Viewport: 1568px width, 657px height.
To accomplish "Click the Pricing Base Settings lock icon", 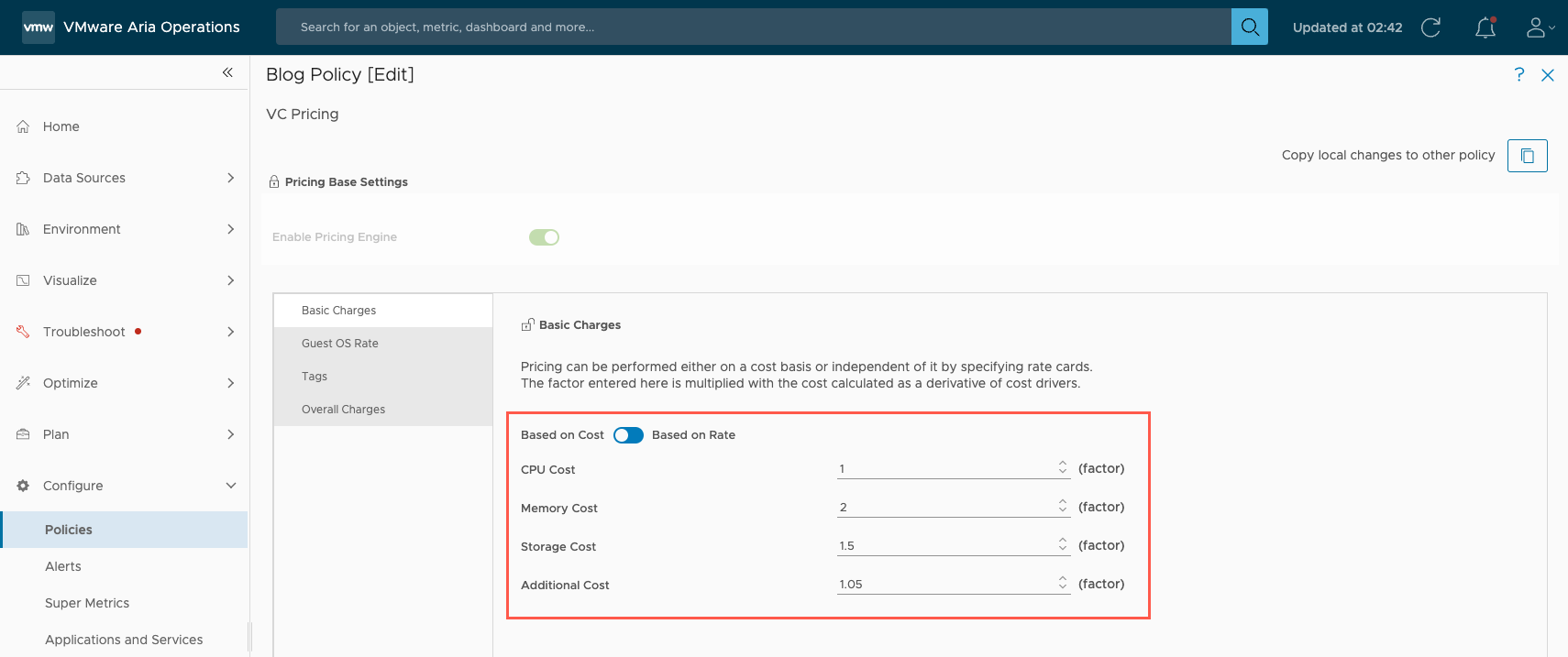I will (x=274, y=182).
